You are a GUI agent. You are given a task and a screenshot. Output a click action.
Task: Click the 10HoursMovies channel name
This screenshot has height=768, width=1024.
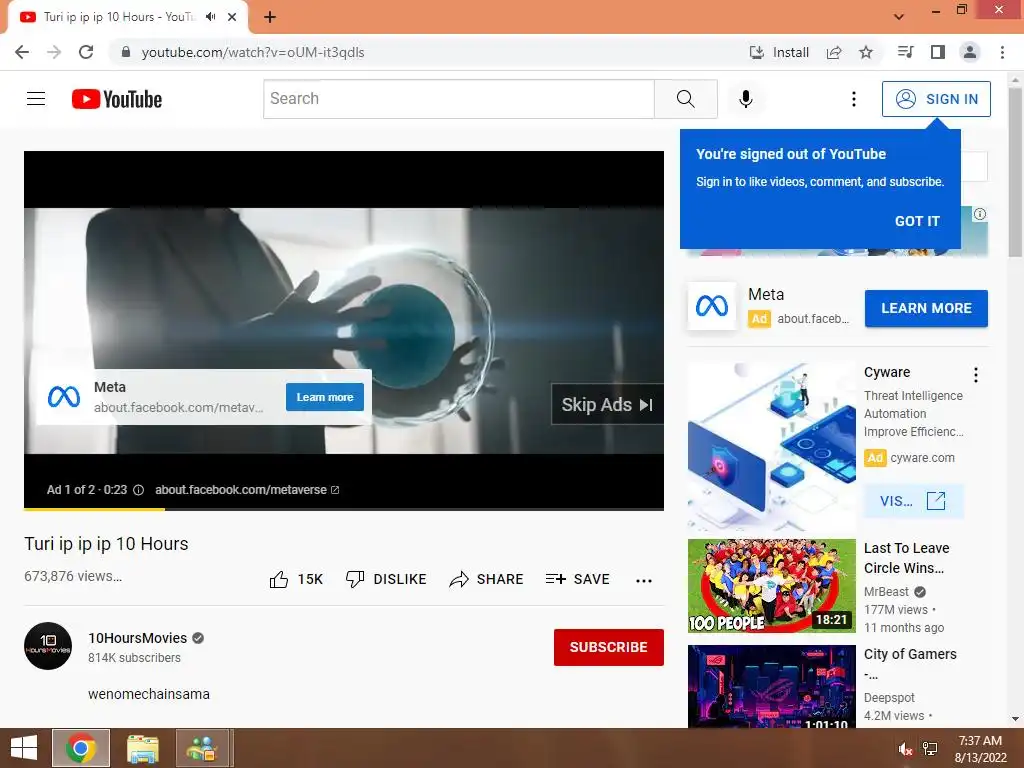138,638
